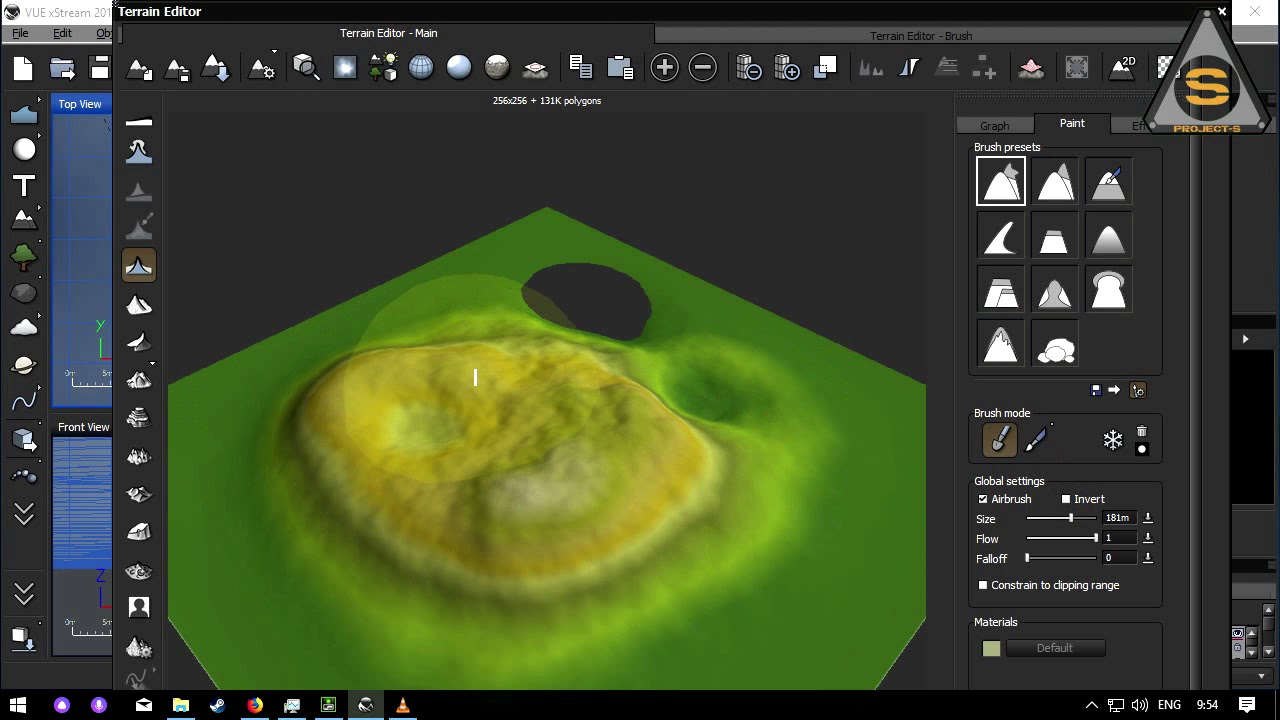1280x720 pixels.
Task: Click the snowflake freeze icon
Action: 1113,440
